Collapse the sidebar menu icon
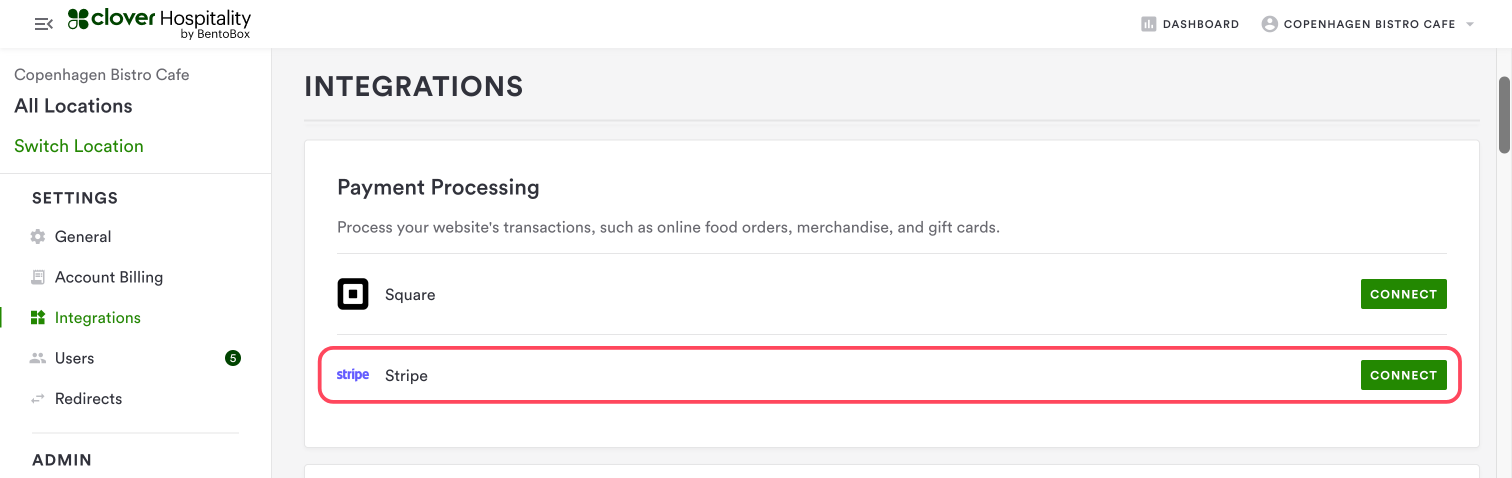Screen dimensions: 1512x478 coord(43,24)
